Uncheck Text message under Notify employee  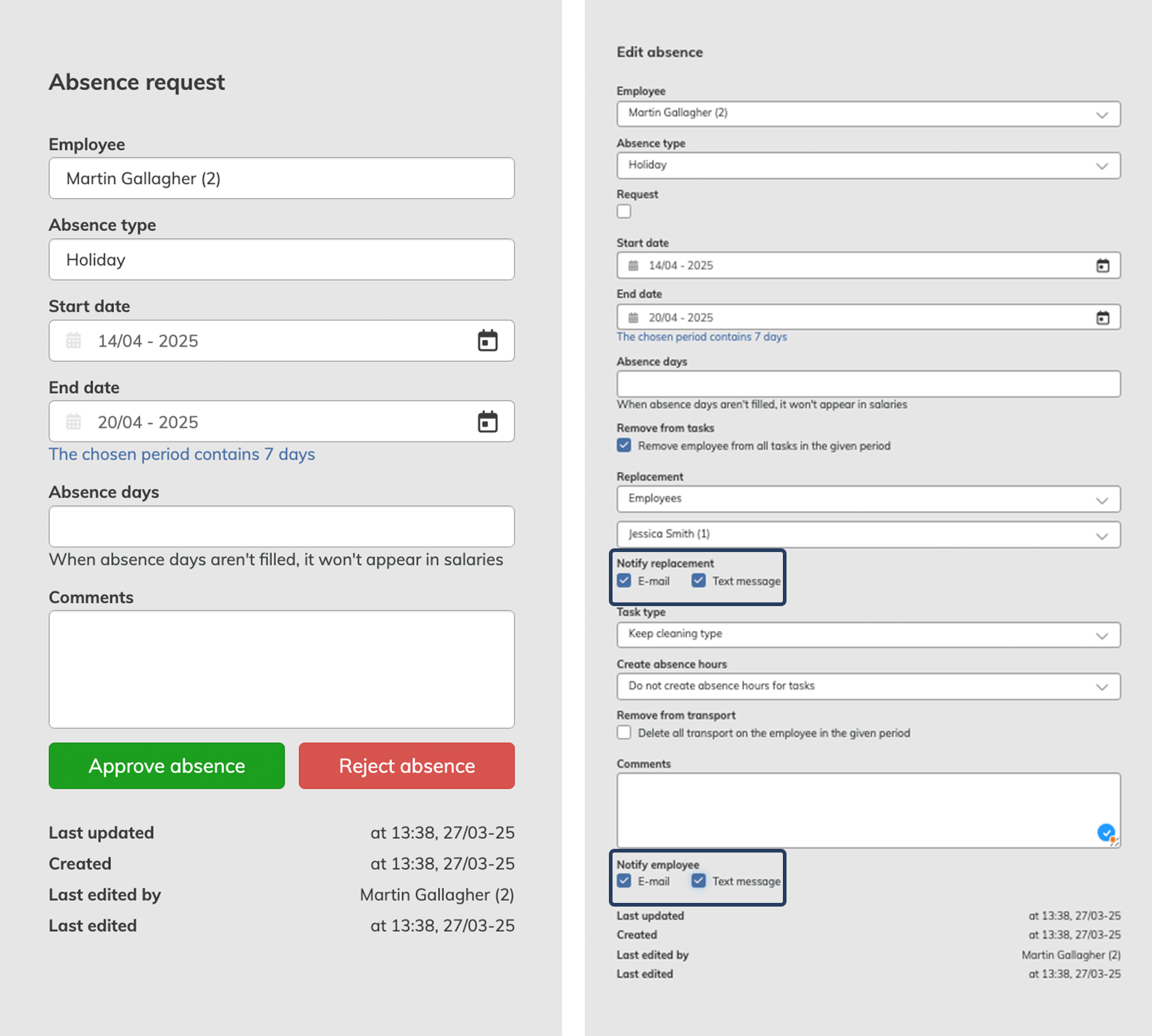tap(698, 881)
